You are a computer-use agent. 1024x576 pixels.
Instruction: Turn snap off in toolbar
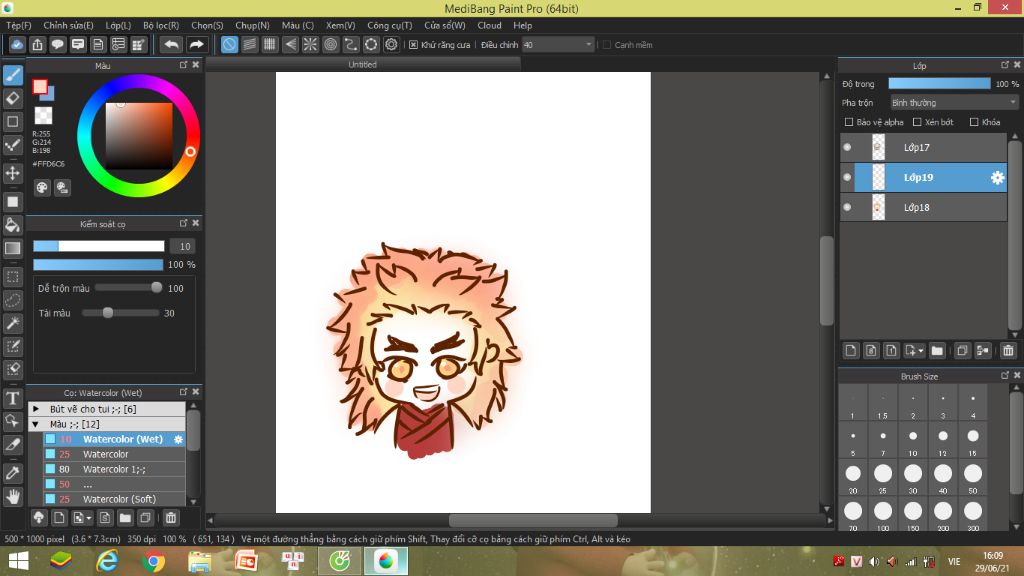click(229, 44)
